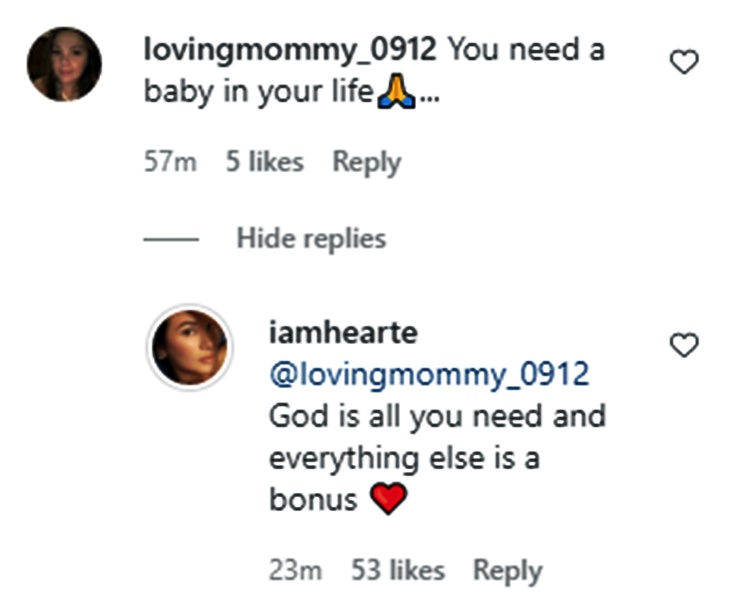
Task: Click the red heart emoji after "bonus"
Action: click(388, 499)
